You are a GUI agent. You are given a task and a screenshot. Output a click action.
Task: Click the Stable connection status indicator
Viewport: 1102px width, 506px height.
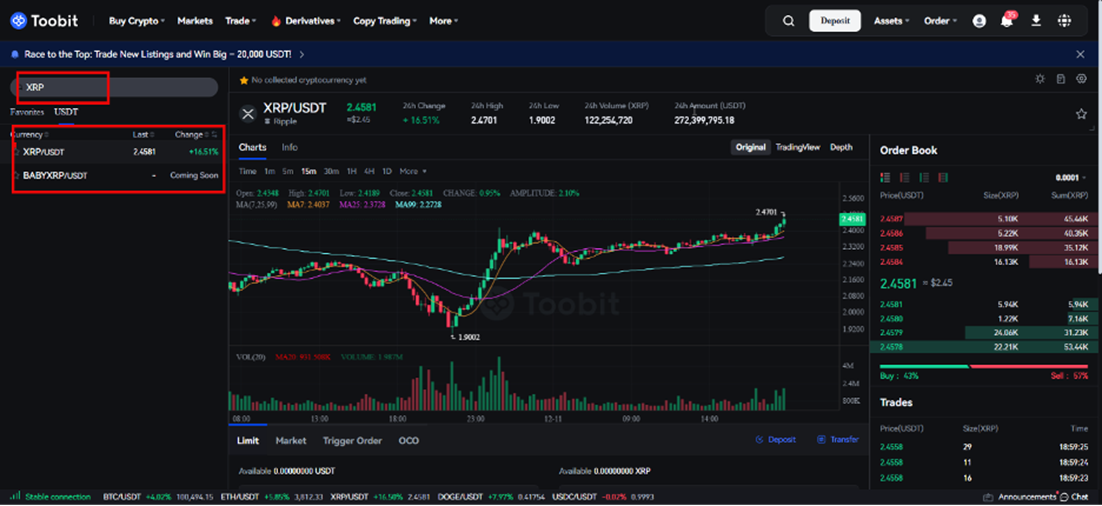[x=51, y=497]
